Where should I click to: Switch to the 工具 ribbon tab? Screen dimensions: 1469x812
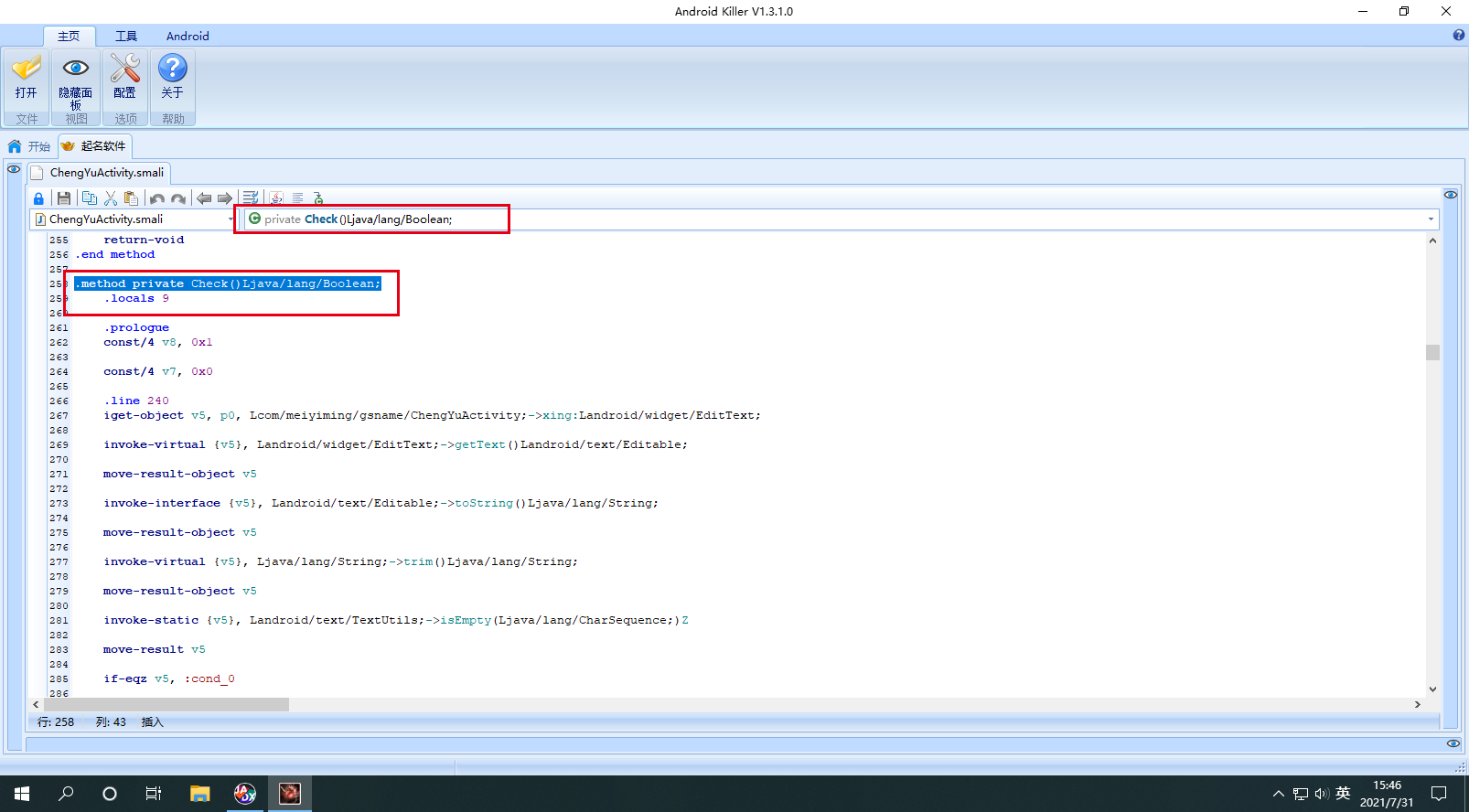126,36
